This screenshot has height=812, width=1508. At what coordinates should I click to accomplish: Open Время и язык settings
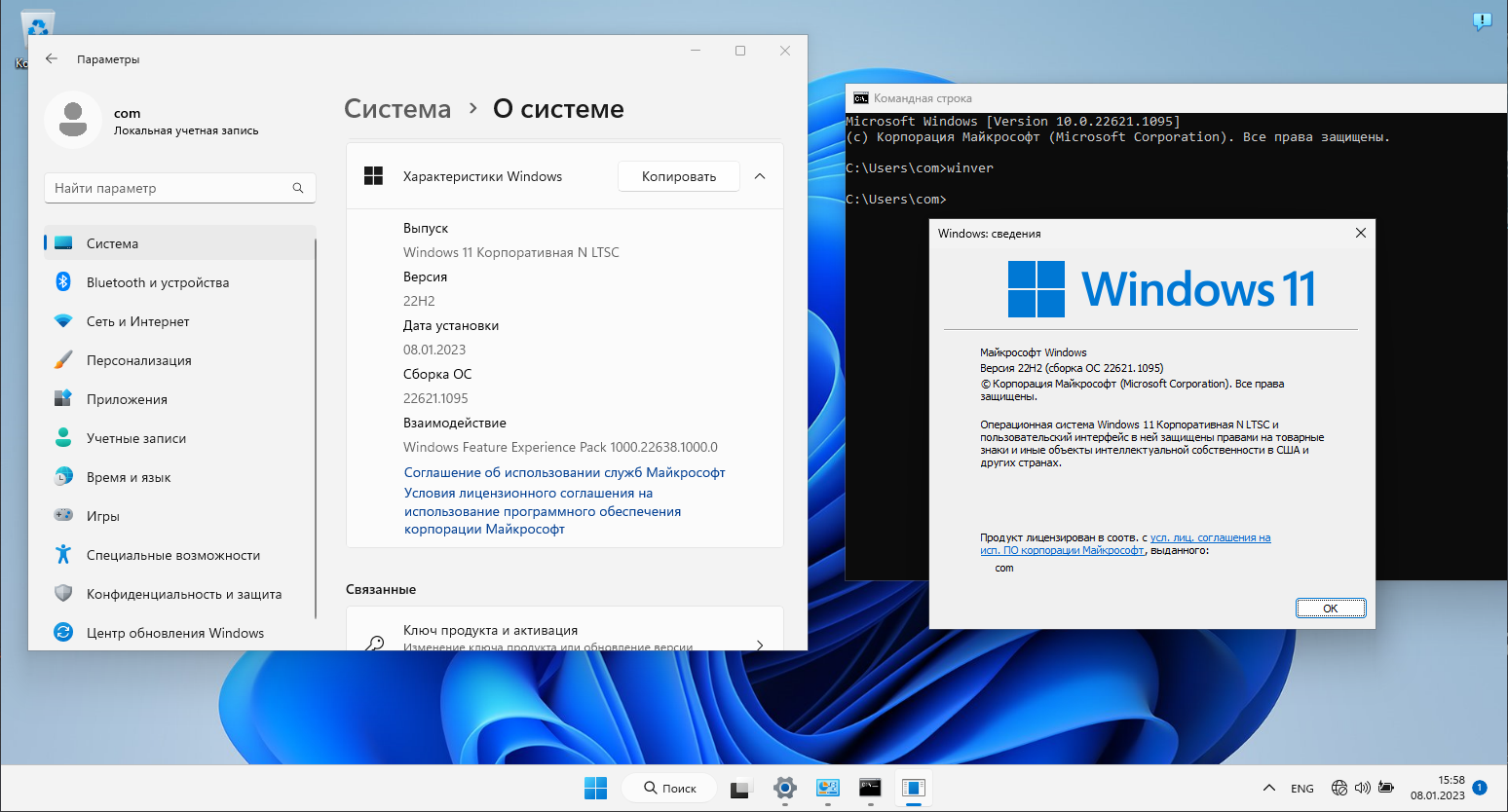[180, 477]
